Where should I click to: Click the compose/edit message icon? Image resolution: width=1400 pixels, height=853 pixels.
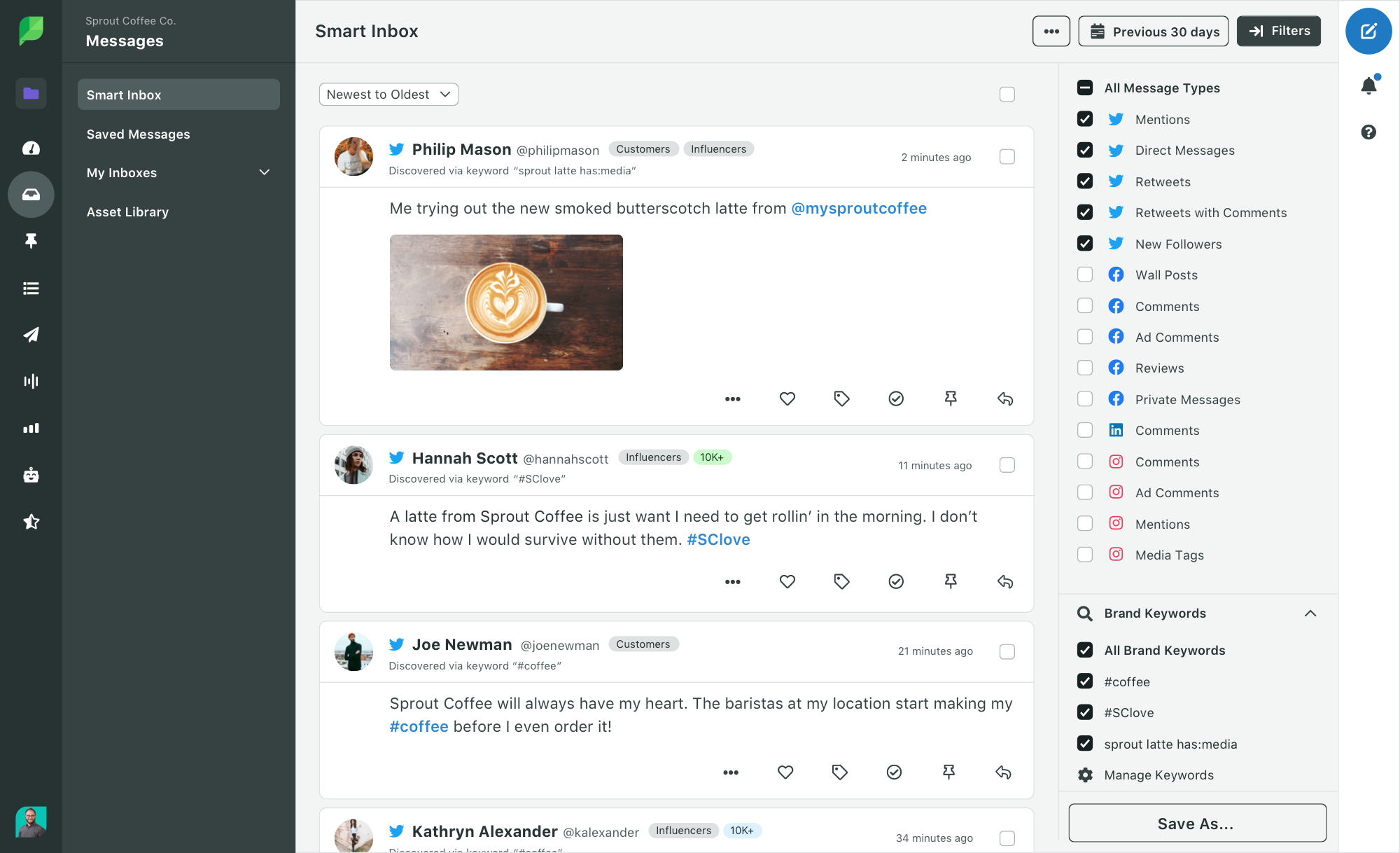click(x=1369, y=32)
